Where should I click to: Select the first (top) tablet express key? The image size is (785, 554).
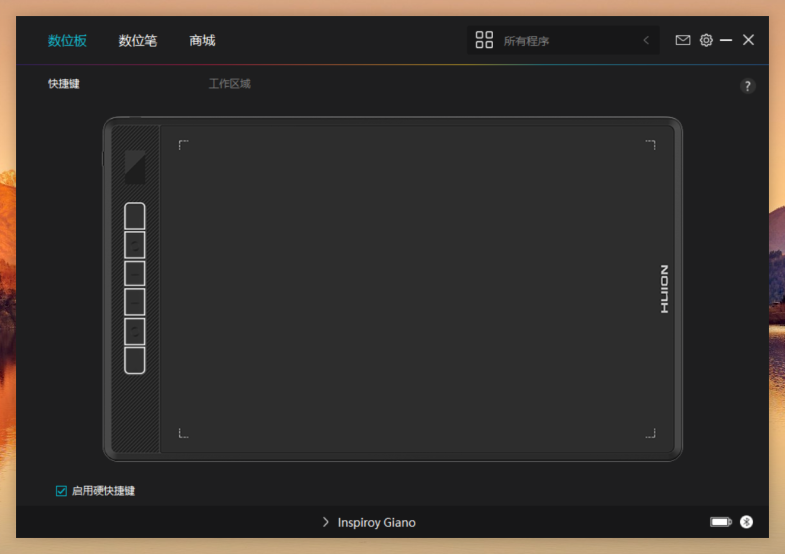tap(135, 216)
